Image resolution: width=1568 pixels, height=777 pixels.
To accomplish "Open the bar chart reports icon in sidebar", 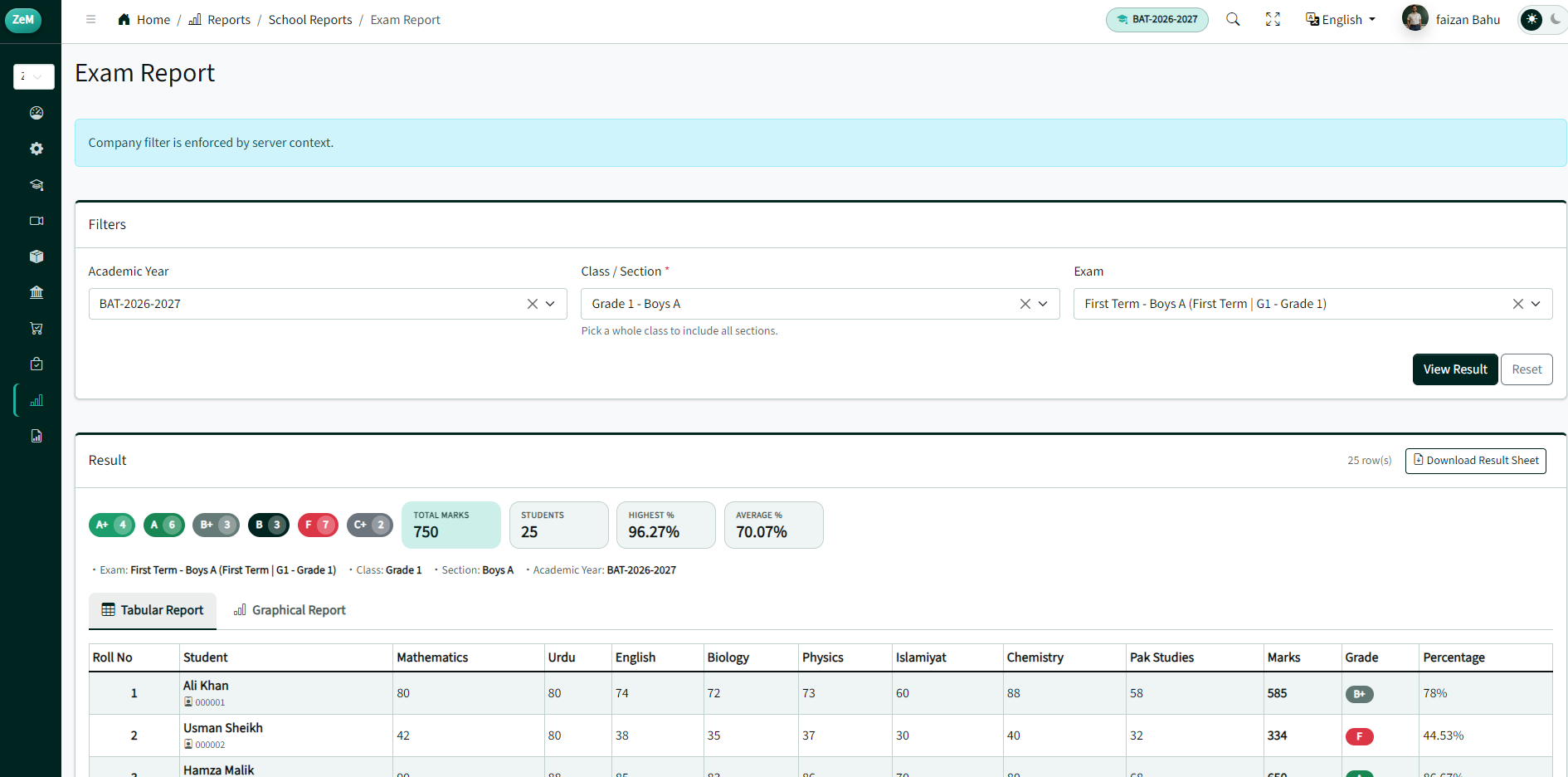I will pyautogui.click(x=37, y=400).
